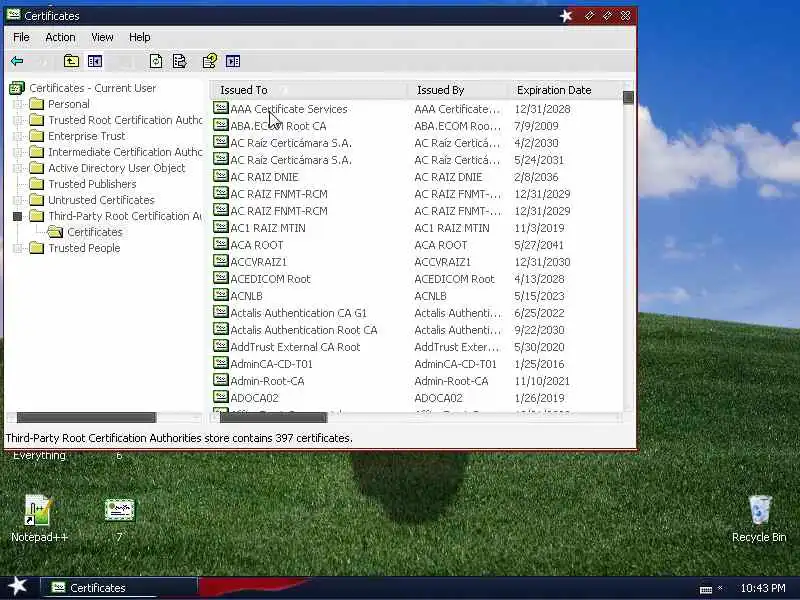The height and width of the screenshot is (600, 800).
Task: Sort by the Issued By column header
Action: click(457, 90)
